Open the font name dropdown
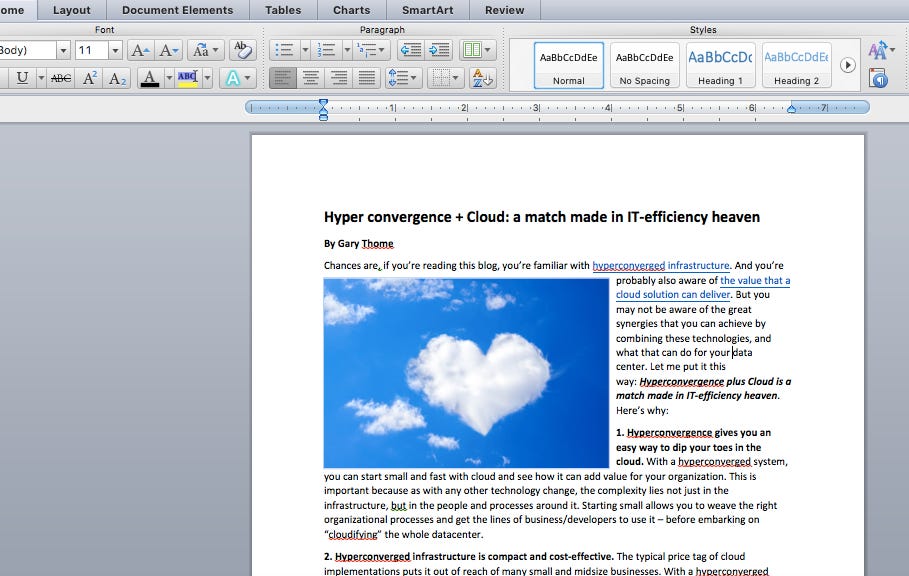The height and width of the screenshot is (576, 909). point(62,48)
